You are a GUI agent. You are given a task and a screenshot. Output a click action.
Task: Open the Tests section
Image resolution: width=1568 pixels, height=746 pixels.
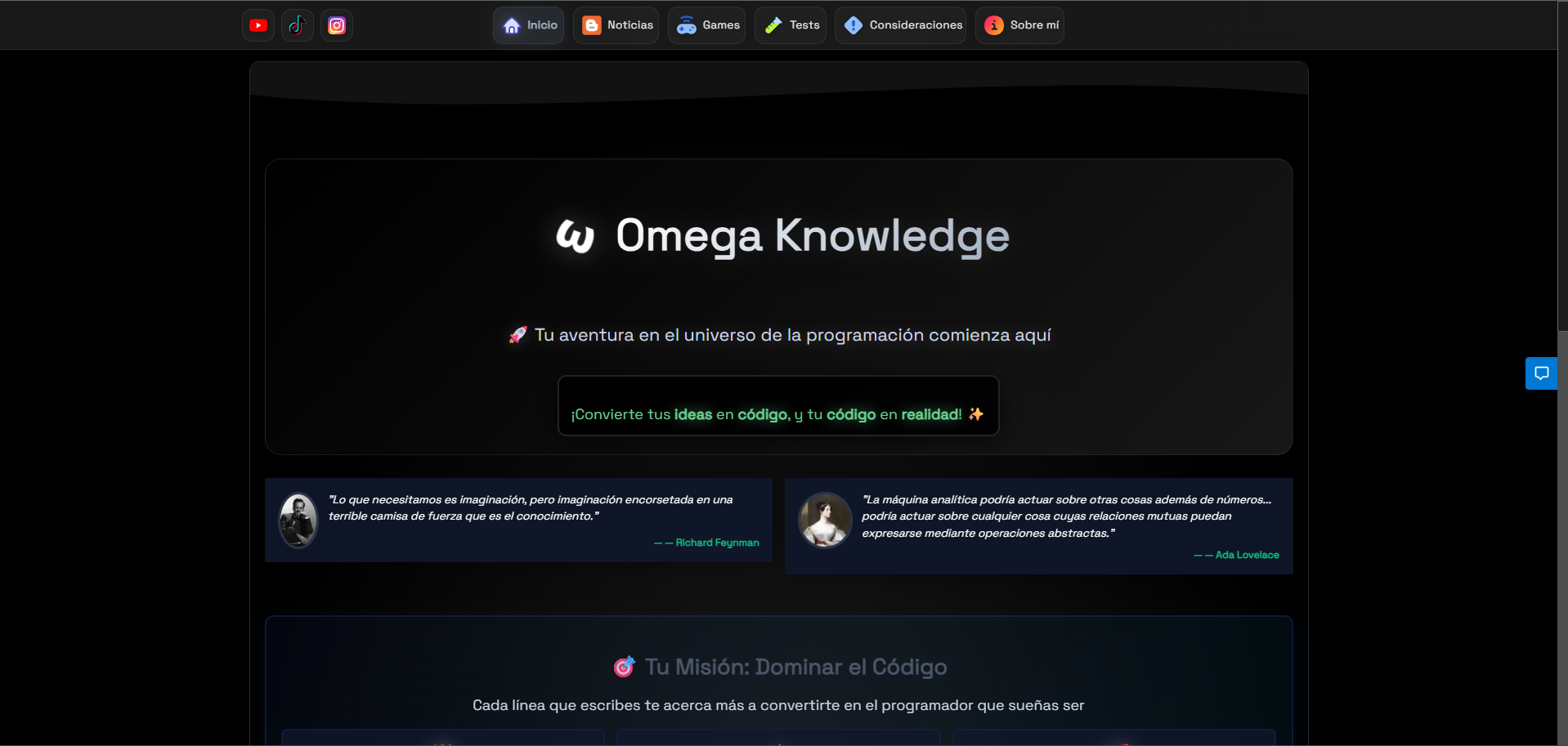791,25
